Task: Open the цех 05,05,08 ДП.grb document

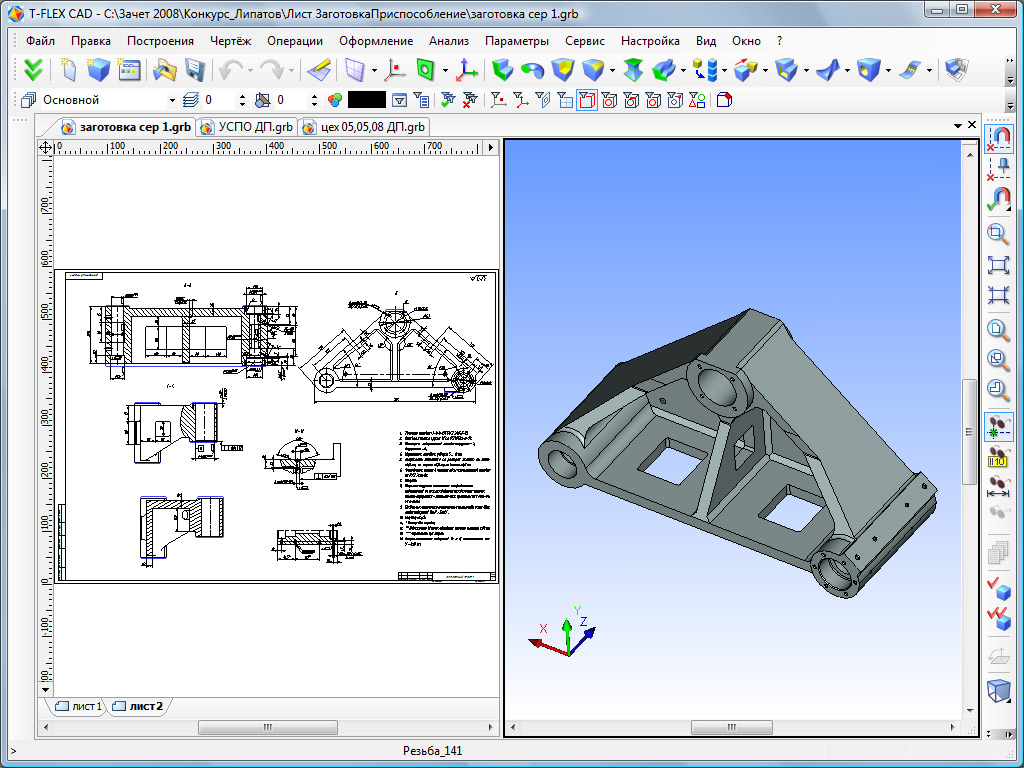Action: point(365,127)
